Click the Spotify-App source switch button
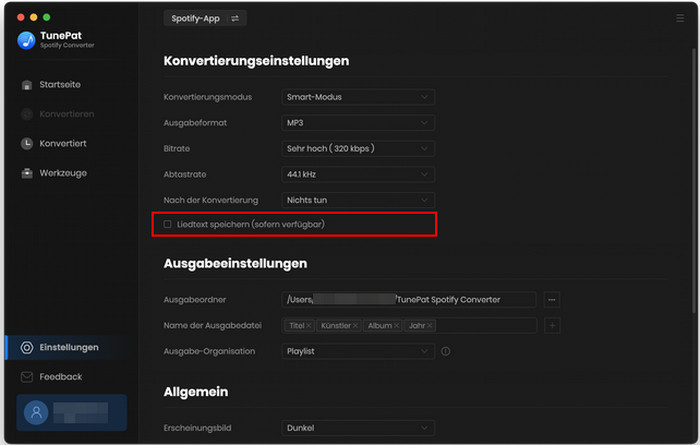700x445 pixels. point(205,18)
